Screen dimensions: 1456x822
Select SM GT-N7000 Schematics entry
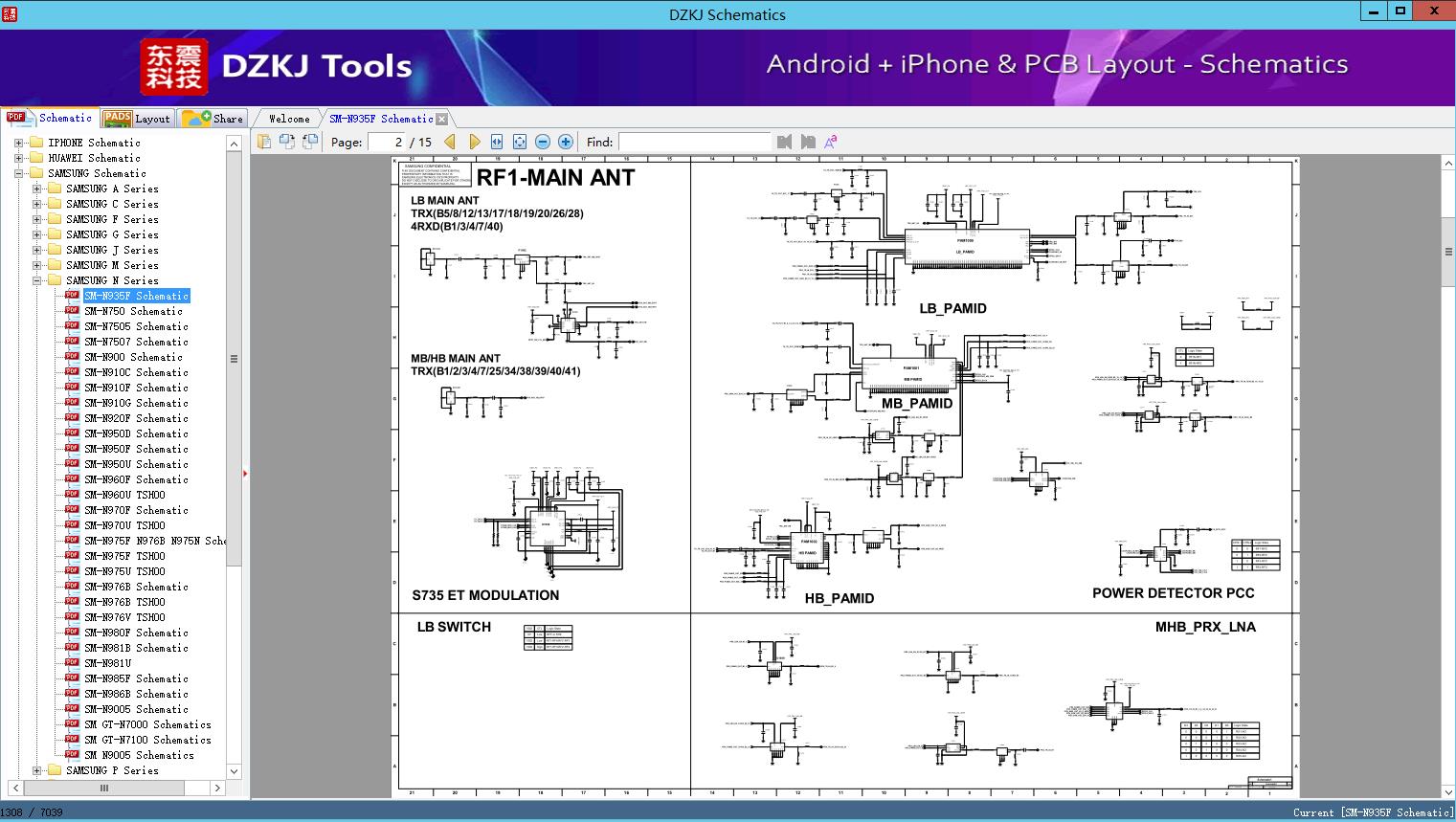[x=147, y=724]
